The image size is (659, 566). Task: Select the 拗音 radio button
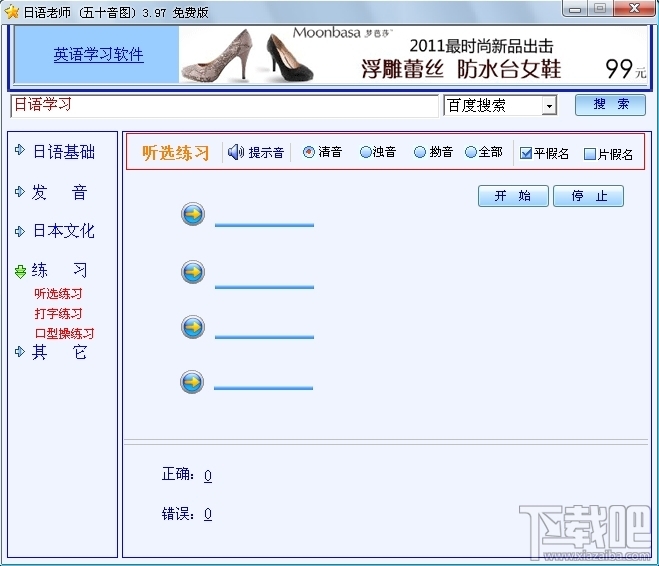click(419, 152)
